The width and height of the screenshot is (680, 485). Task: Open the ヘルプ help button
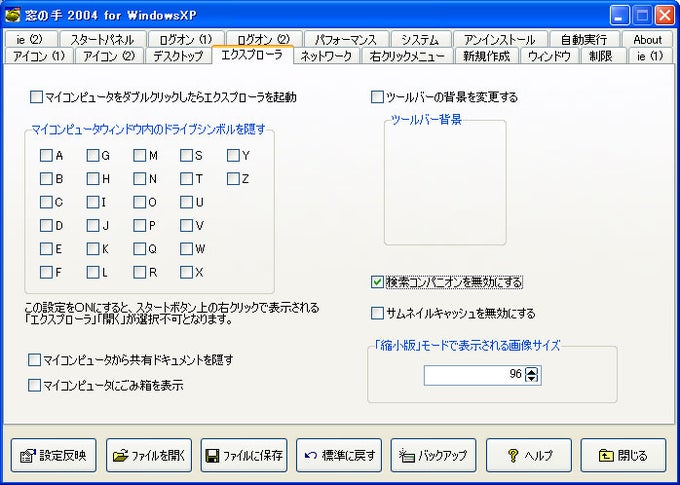pos(529,455)
